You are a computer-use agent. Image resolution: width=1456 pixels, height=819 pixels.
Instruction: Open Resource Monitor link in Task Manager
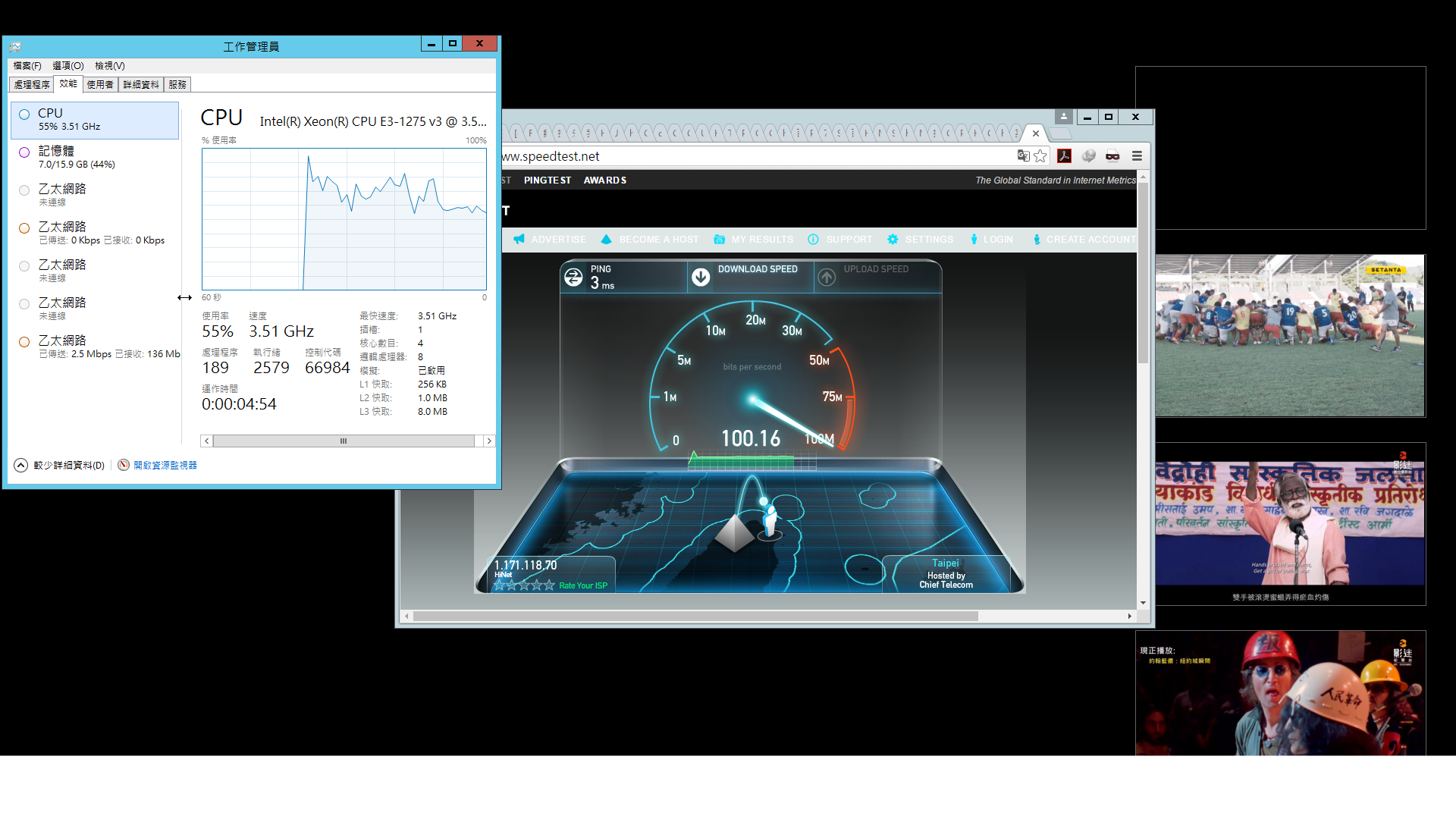(x=158, y=465)
